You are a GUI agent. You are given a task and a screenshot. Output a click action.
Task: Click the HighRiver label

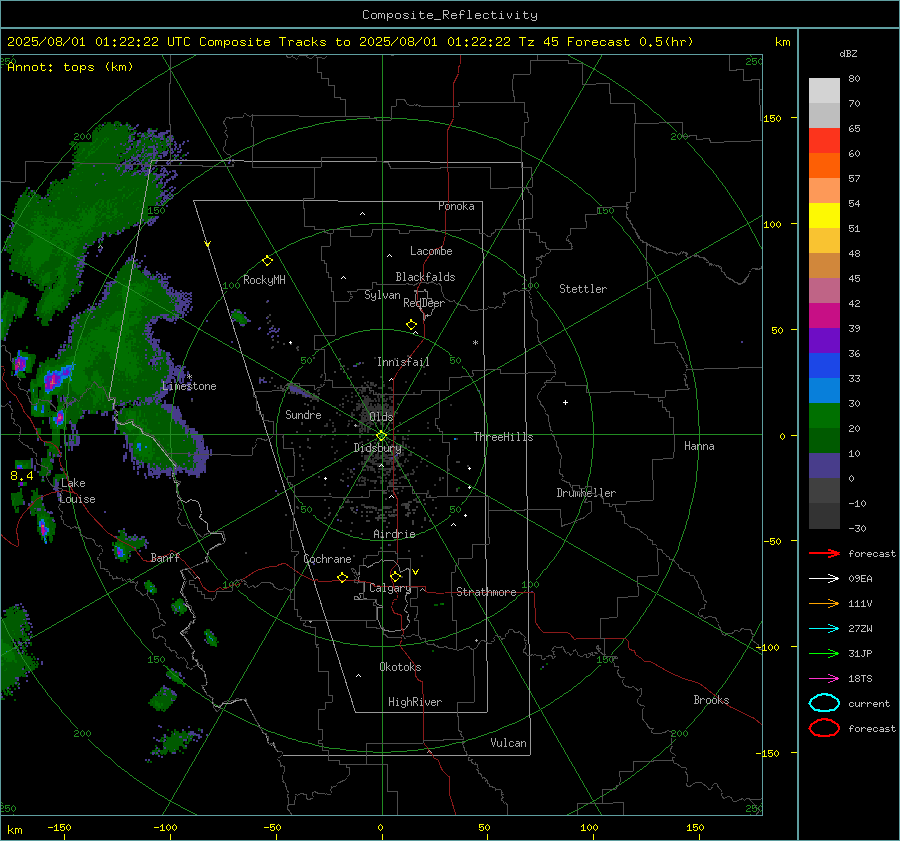pos(415,702)
